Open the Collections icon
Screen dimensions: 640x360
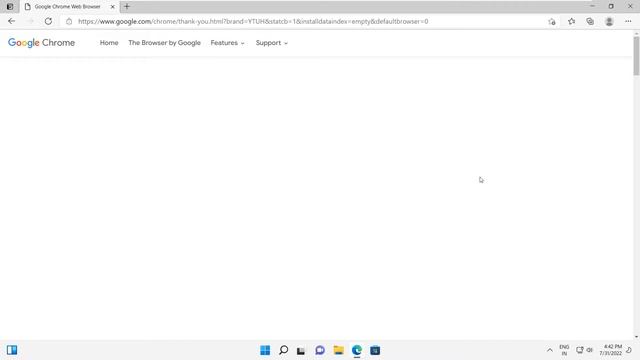click(590, 21)
